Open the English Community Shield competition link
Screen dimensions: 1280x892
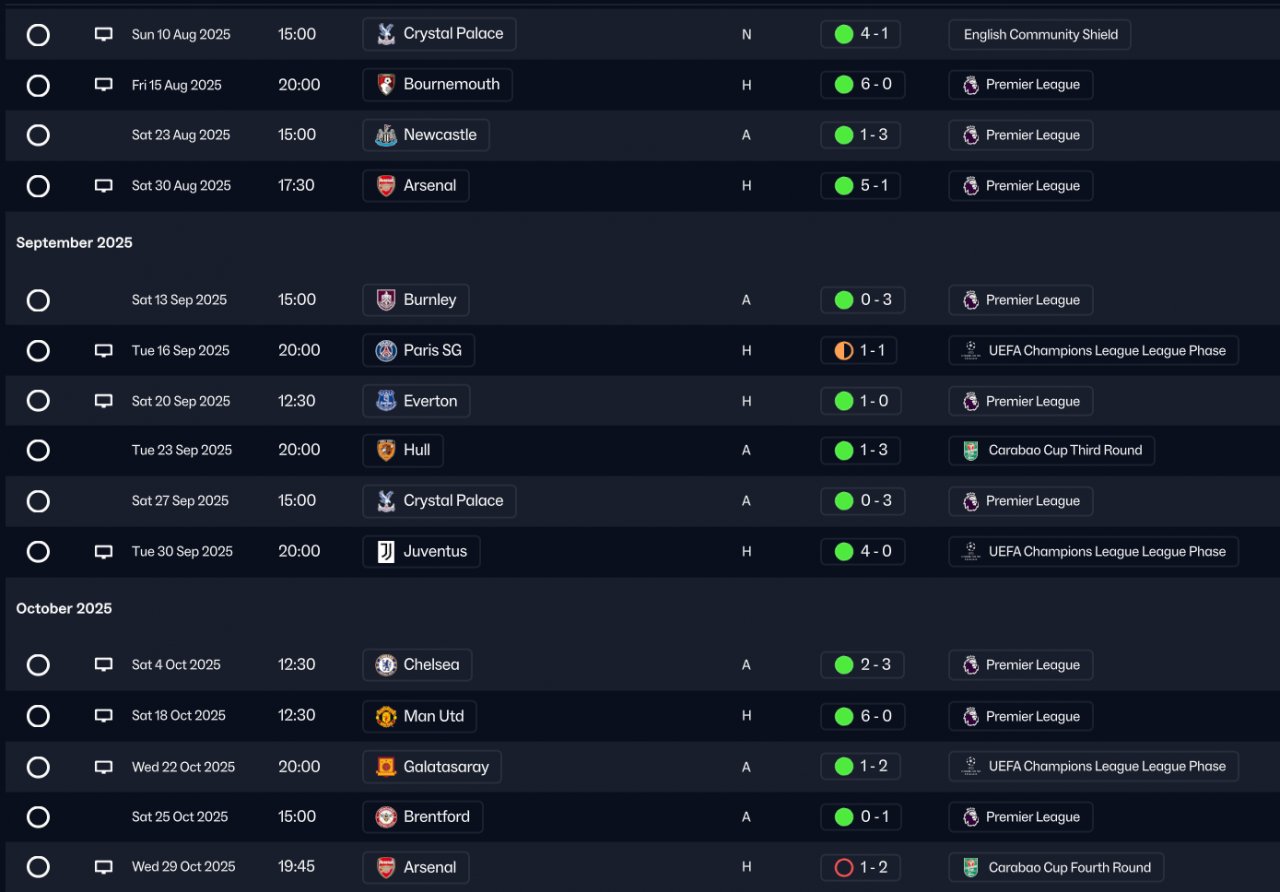point(1040,34)
